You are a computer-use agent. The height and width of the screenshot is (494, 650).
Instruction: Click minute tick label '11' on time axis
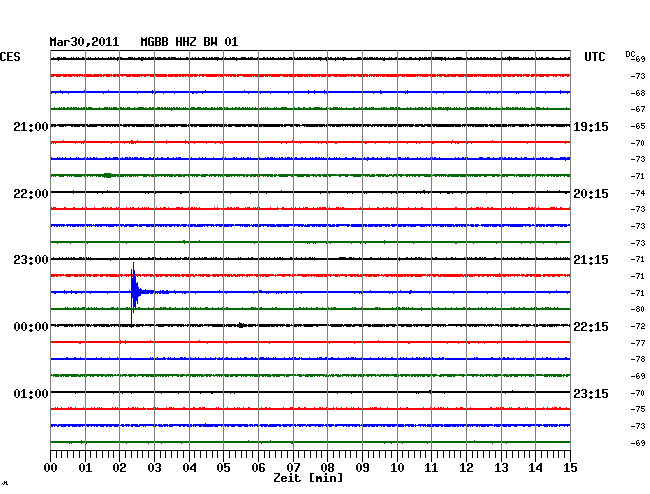click(432, 468)
